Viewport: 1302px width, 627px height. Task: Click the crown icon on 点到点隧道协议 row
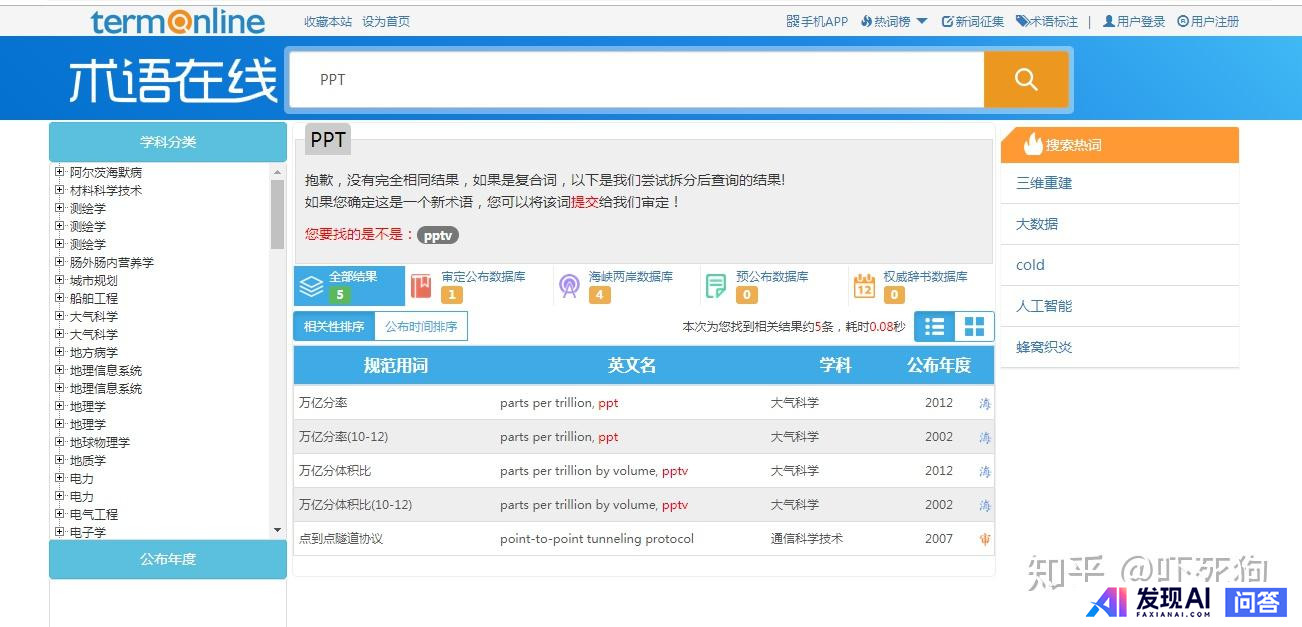(x=985, y=539)
